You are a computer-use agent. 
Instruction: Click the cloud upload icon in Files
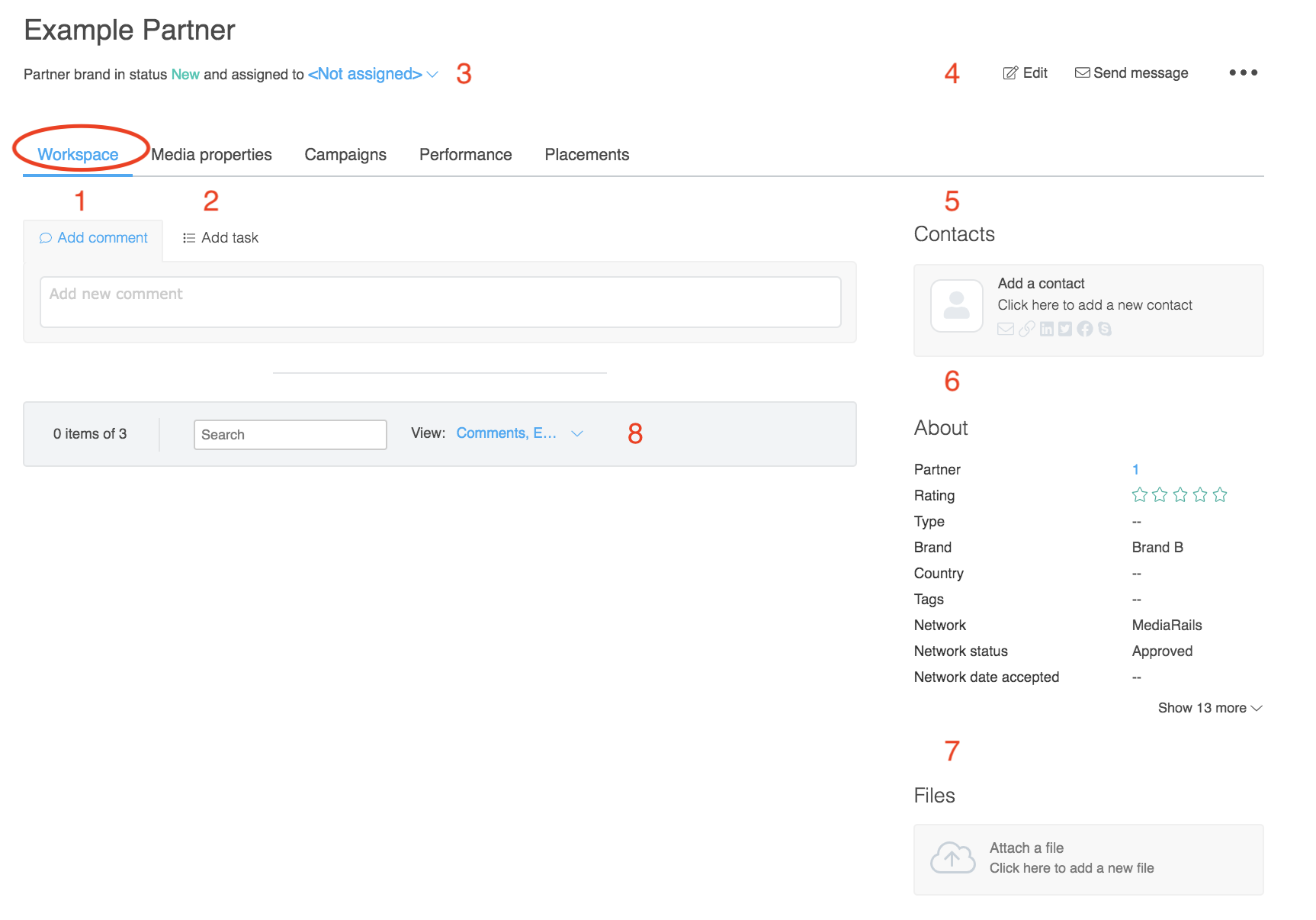[952, 858]
